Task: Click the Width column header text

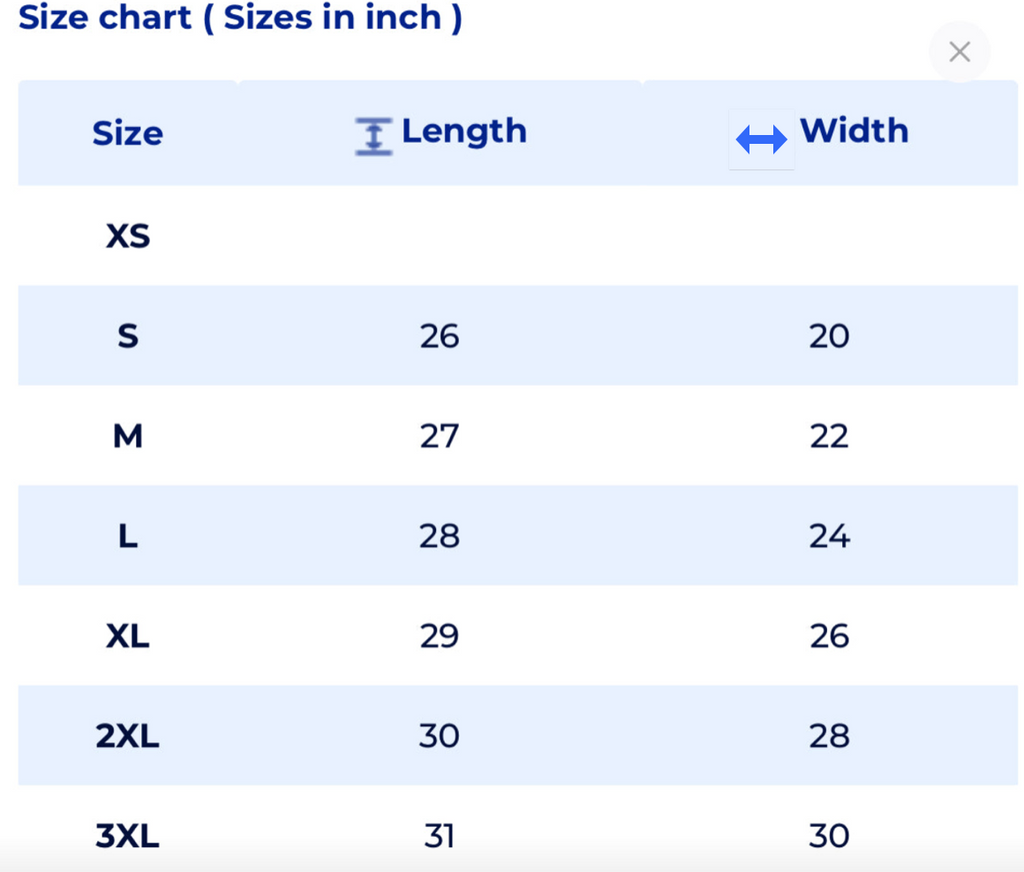Action: point(854,131)
